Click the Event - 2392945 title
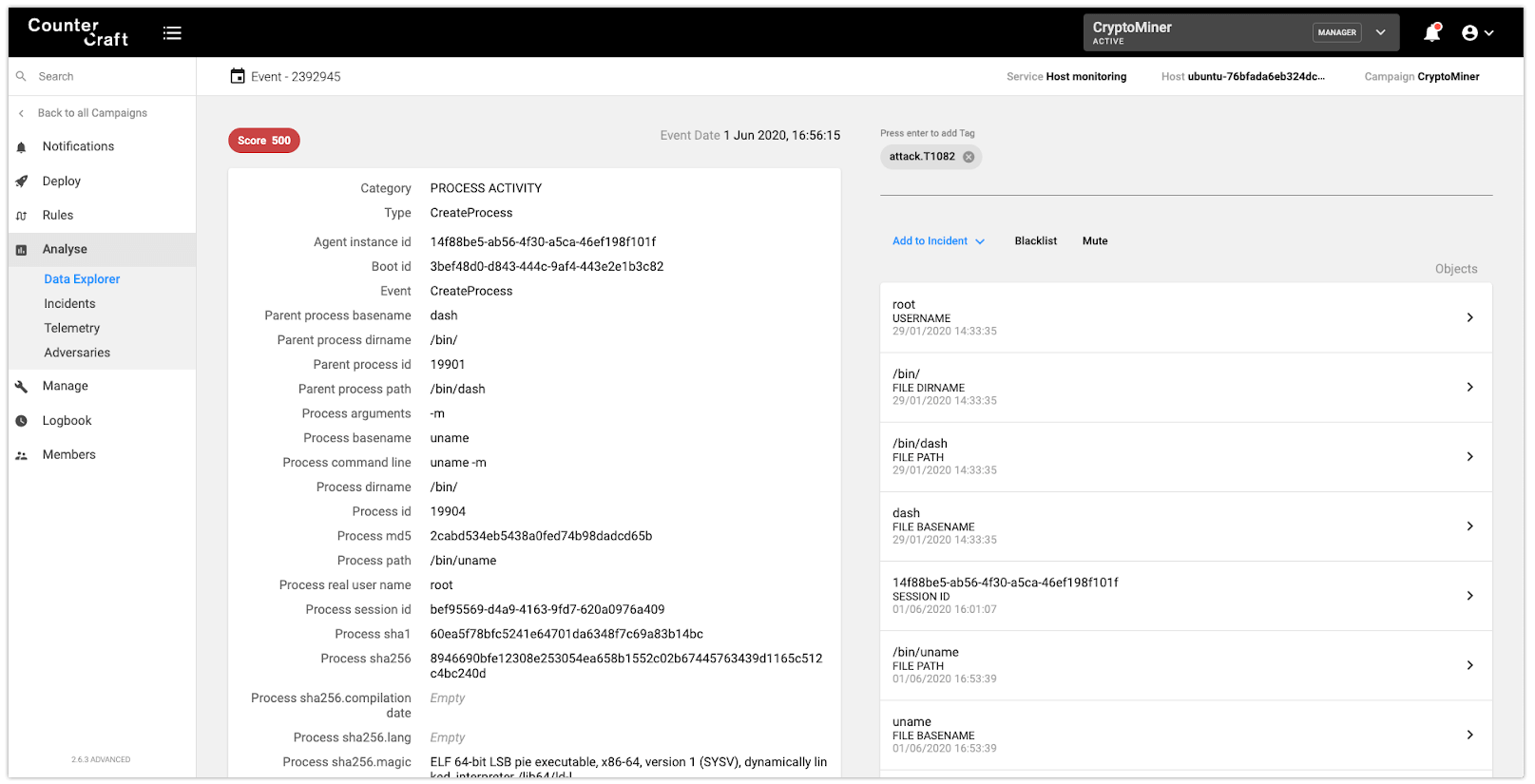This screenshot has height=784, width=1535. tap(296, 77)
